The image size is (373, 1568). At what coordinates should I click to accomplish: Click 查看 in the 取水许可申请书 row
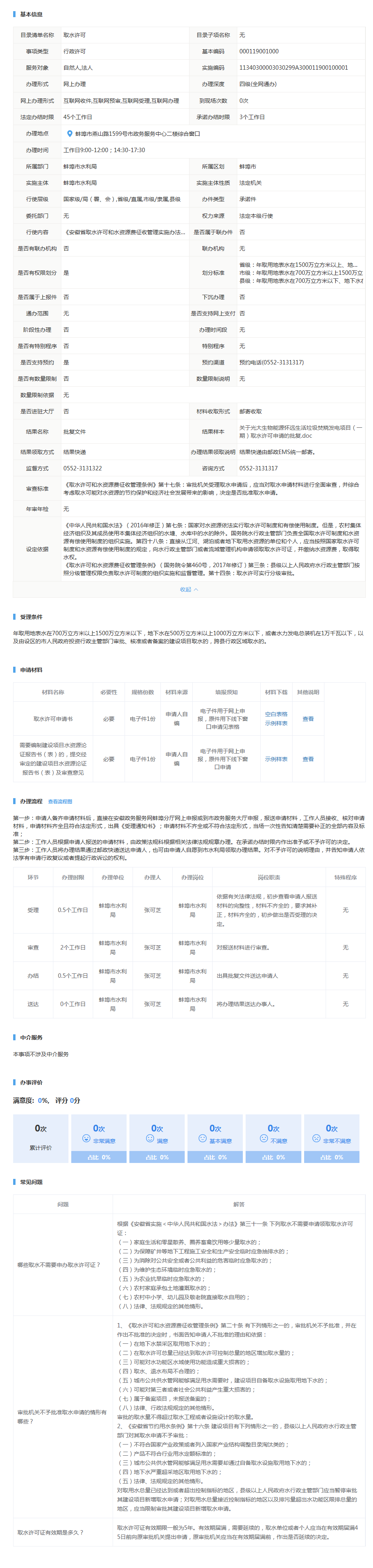tap(308, 719)
